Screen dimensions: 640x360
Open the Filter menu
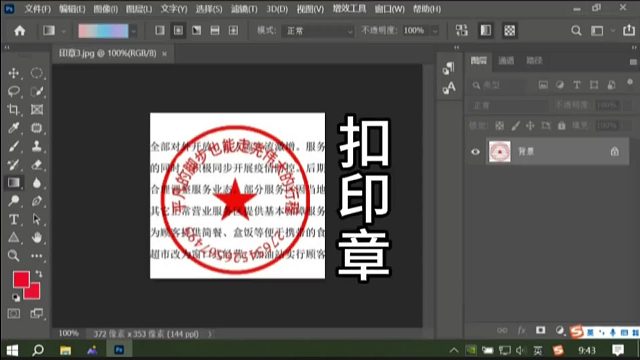[x=244, y=9]
